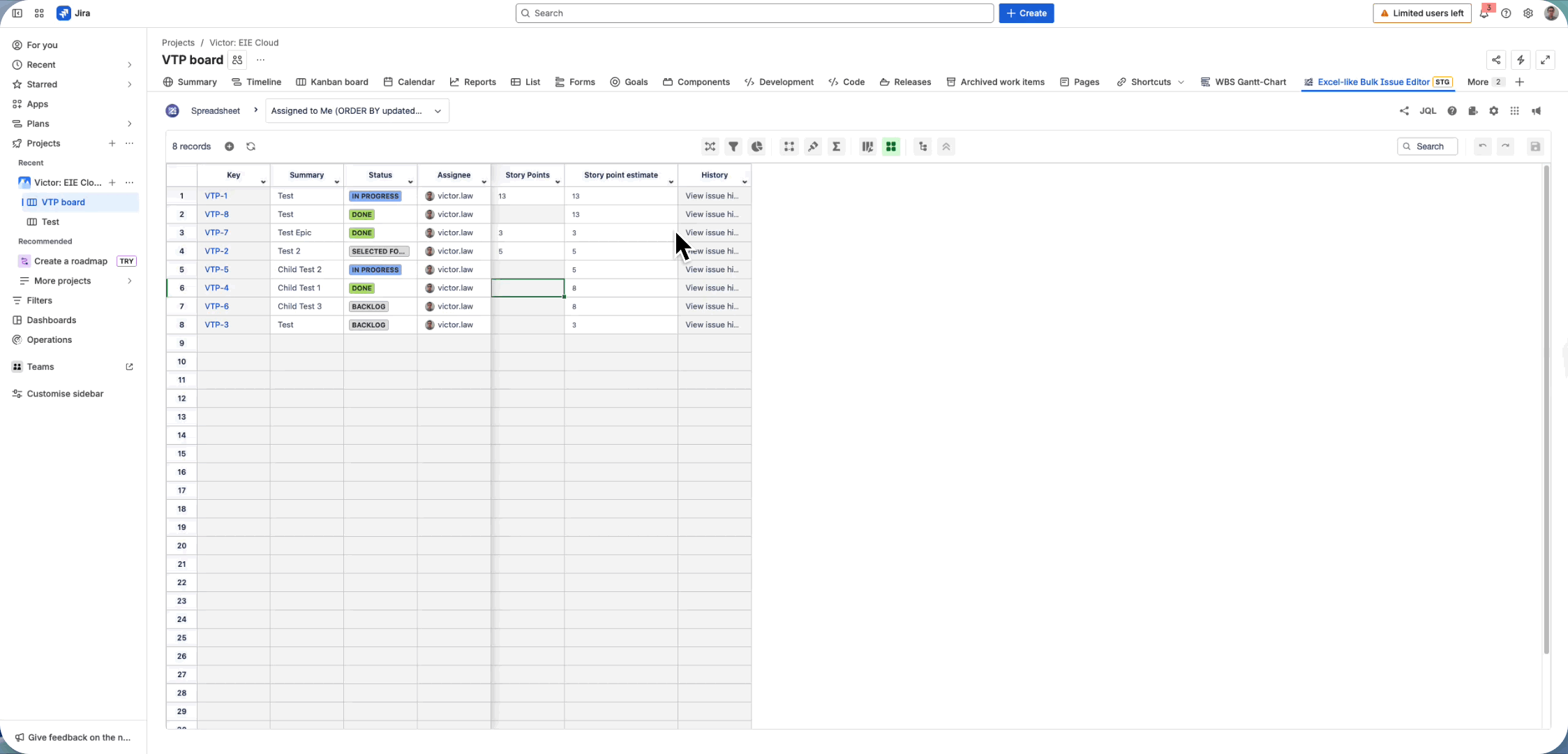Viewport: 1568px width, 754px height.
Task: Open the WBS Gantt-Chart tab
Action: coord(1244,82)
